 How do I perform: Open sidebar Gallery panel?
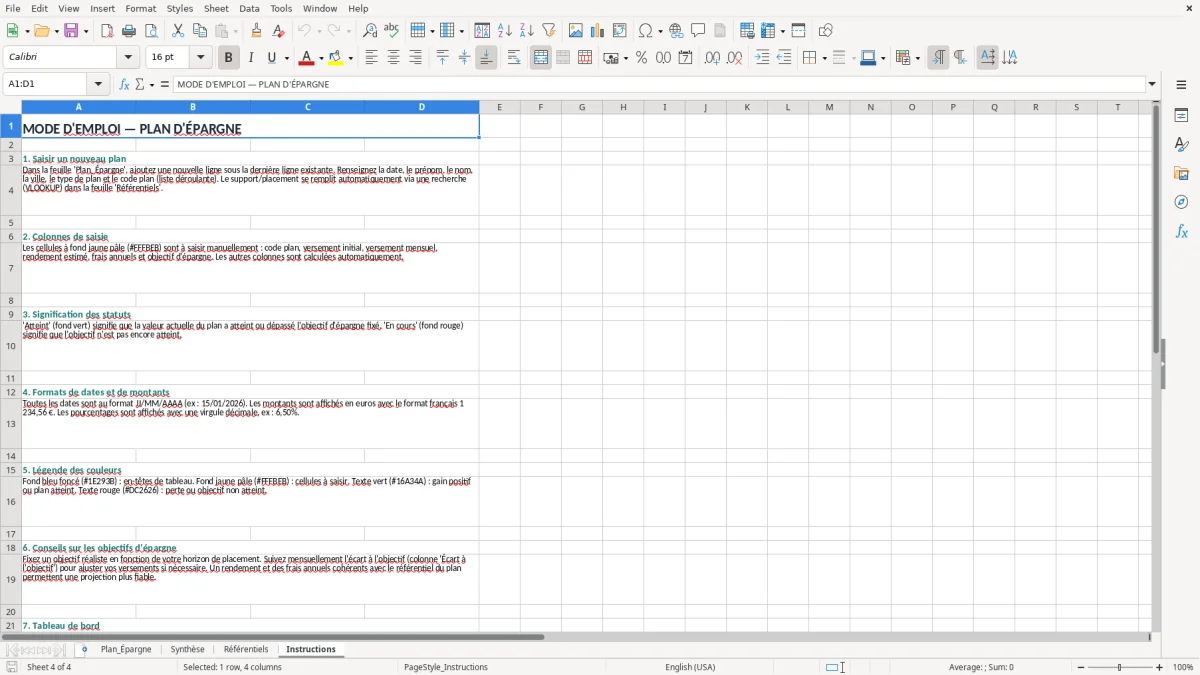1181,174
